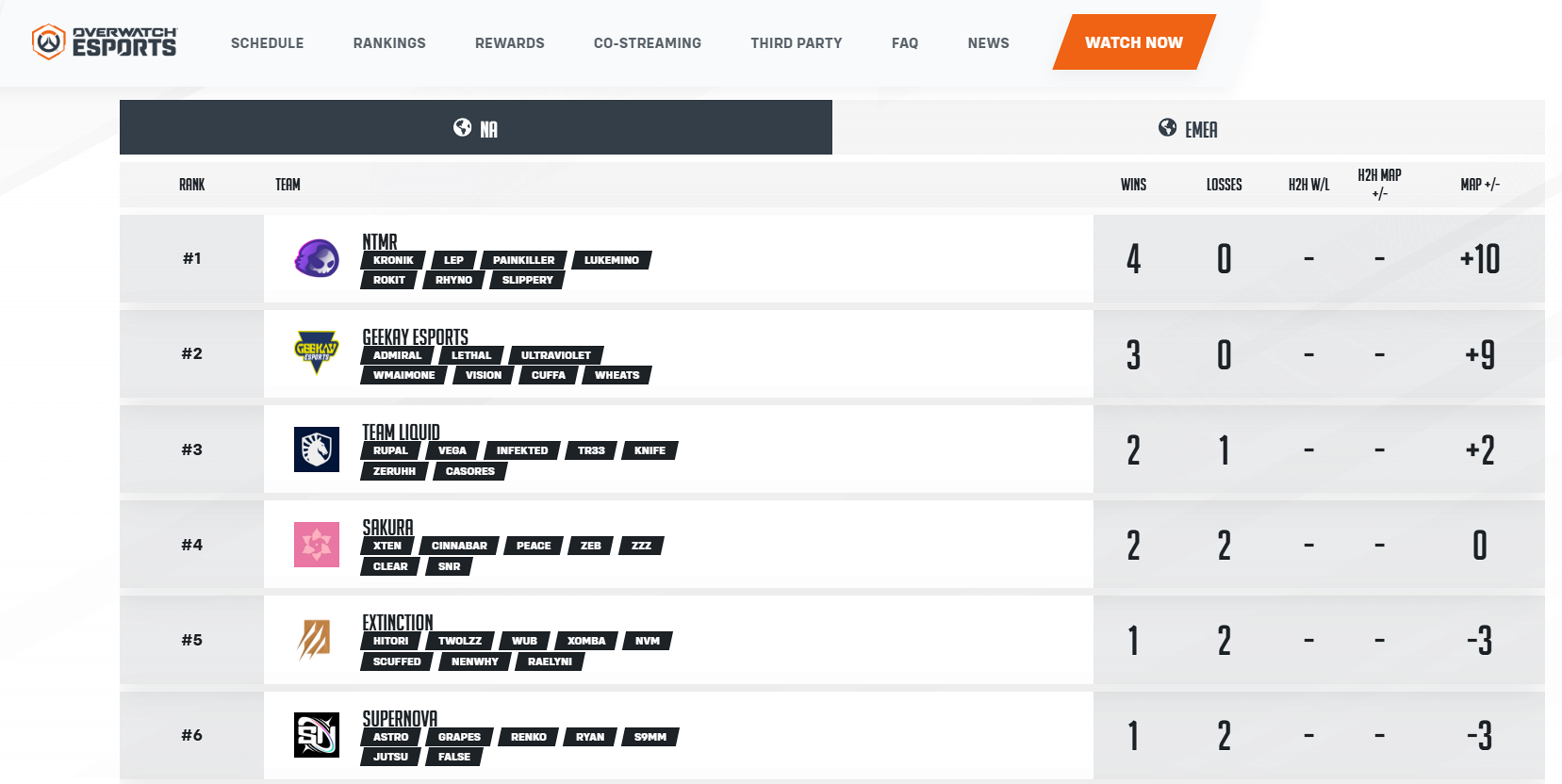
Task: Click the H2H W/L column header
Action: [1309, 185]
